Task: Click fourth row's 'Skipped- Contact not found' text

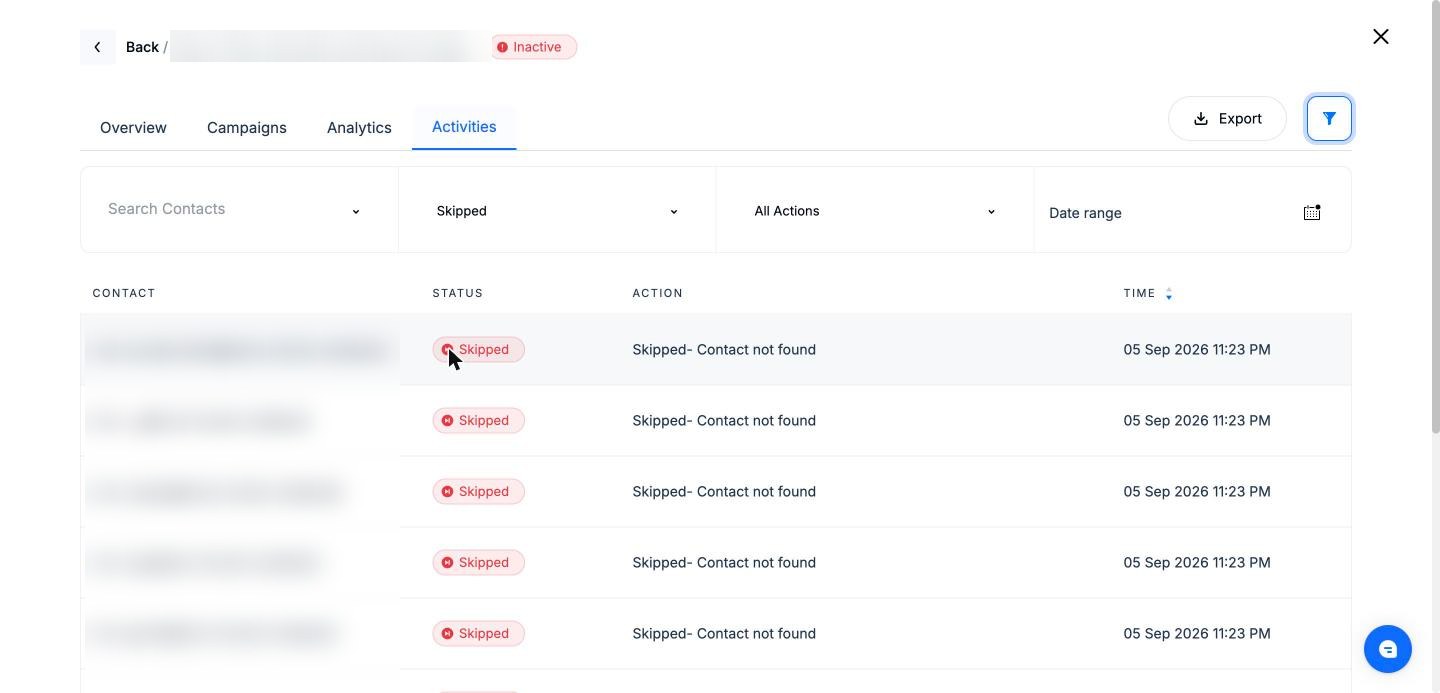Action: coord(724,563)
